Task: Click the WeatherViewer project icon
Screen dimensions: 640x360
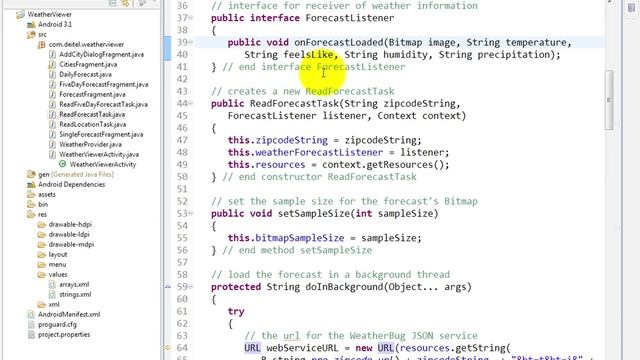Action: point(20,15)
